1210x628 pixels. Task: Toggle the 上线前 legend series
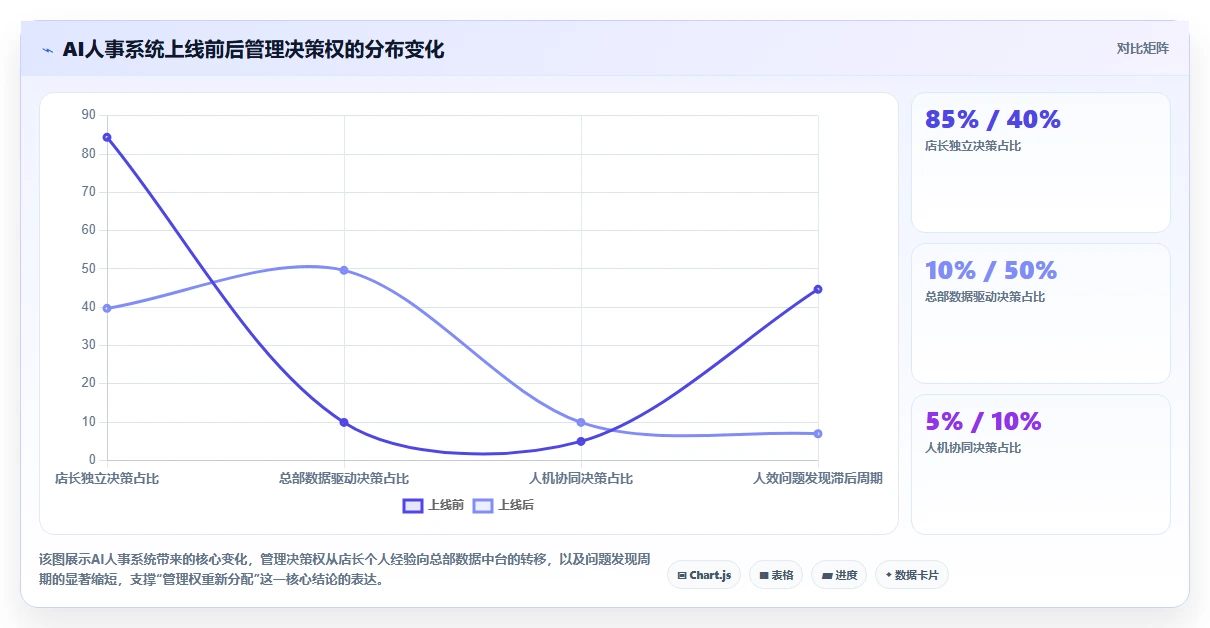[x=433, y=505]
